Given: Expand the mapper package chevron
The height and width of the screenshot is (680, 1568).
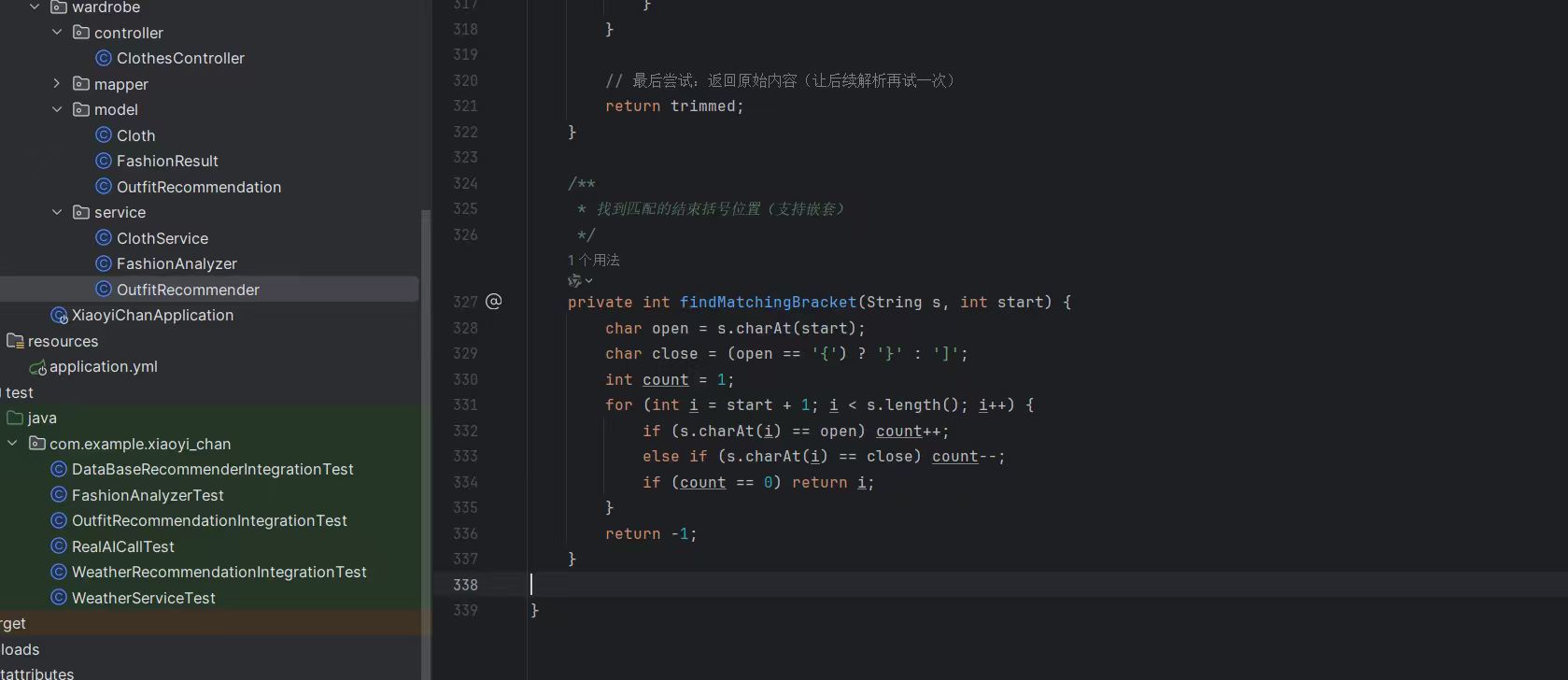Looking at the screenshot, I should (57, 83).
